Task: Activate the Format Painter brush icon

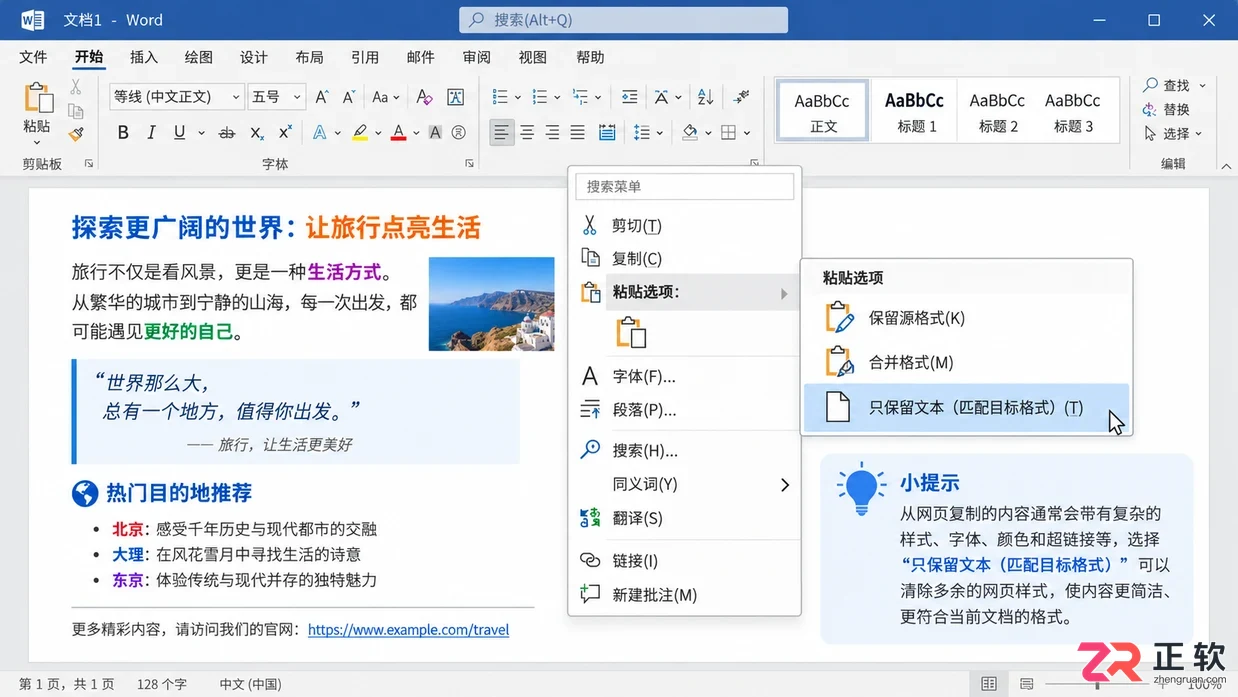Action: pos(76,133)
